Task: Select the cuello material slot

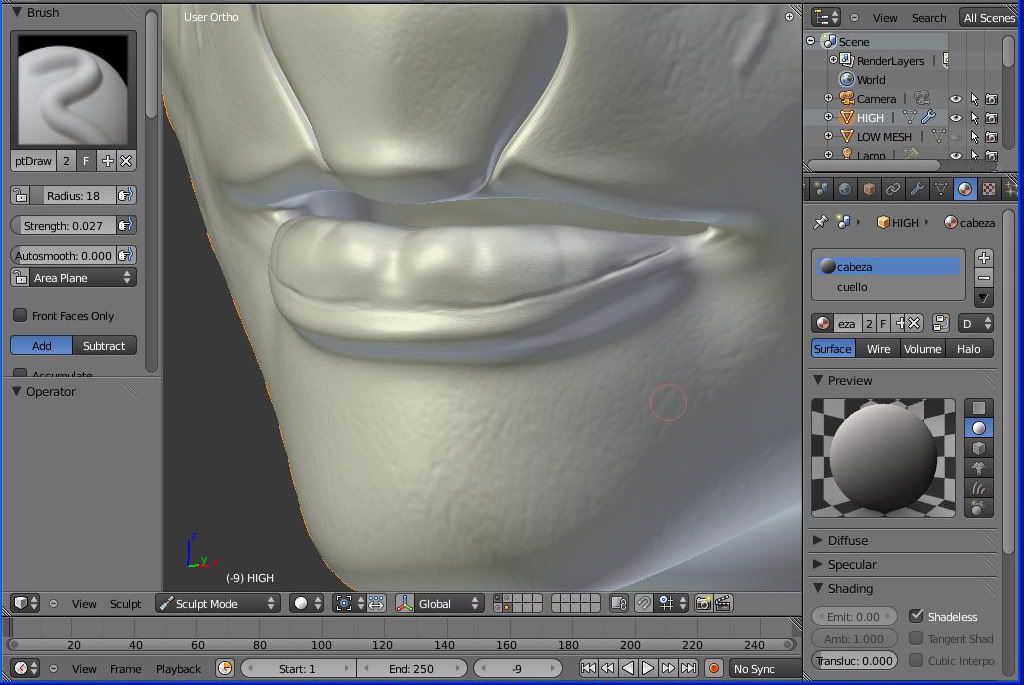Action: coord(852,287)
